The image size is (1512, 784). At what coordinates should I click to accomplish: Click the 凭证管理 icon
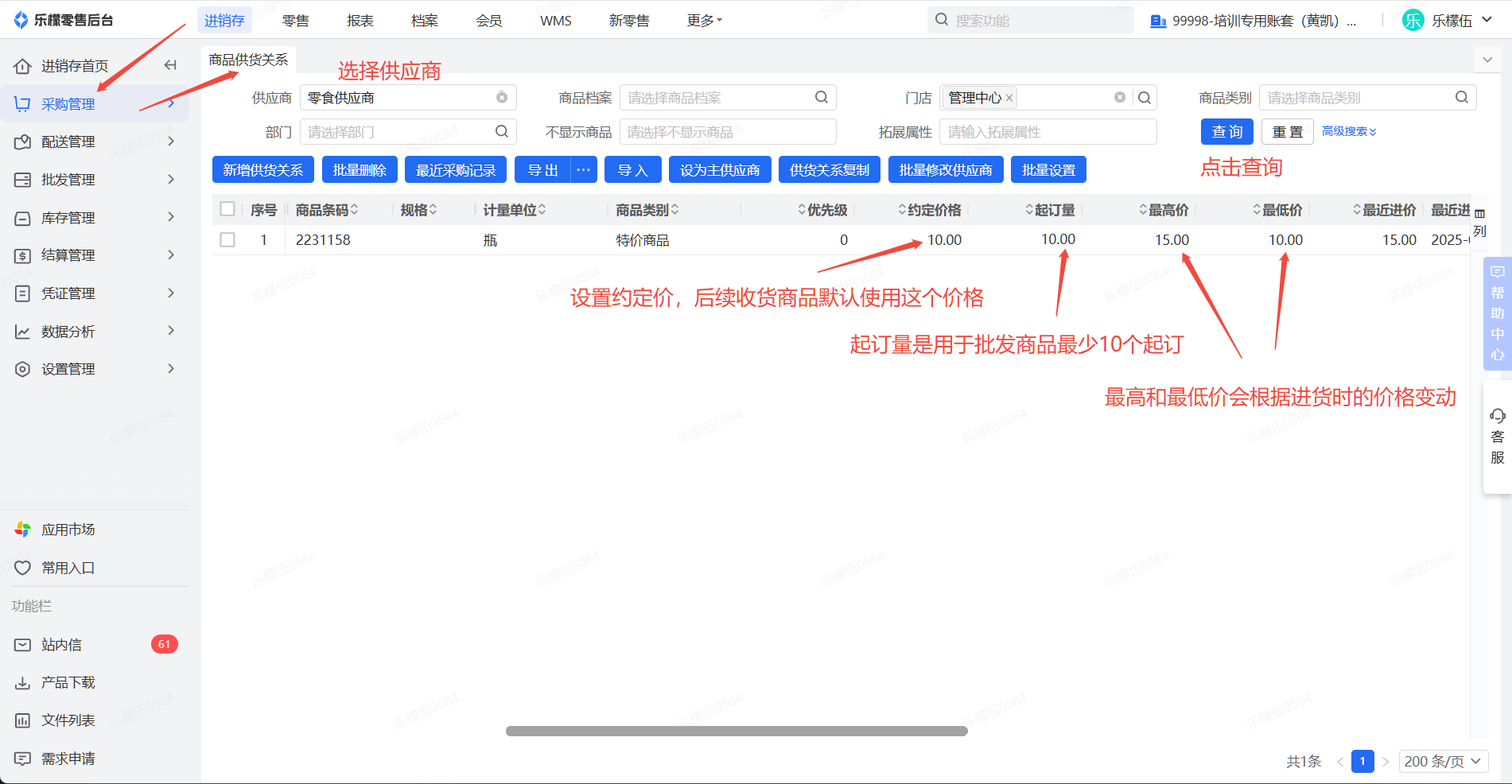tap(23, 293)
